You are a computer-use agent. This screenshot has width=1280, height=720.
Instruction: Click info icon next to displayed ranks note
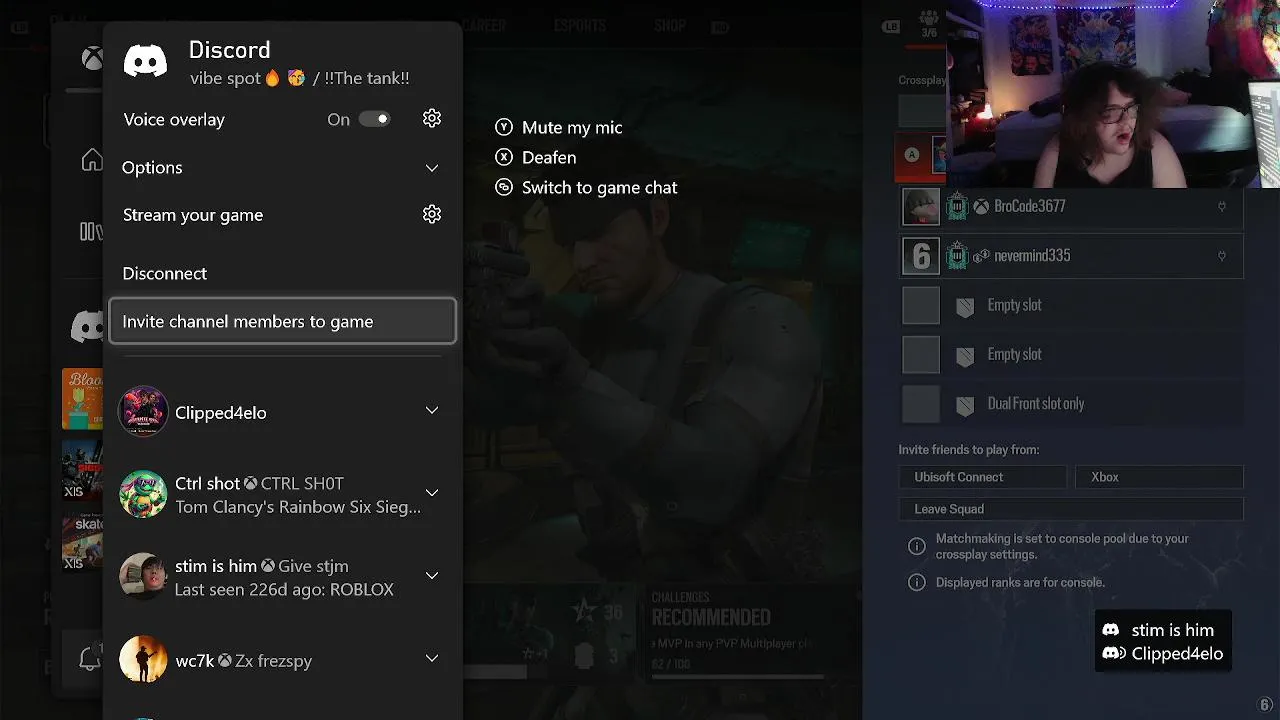[x=916, y=582]
